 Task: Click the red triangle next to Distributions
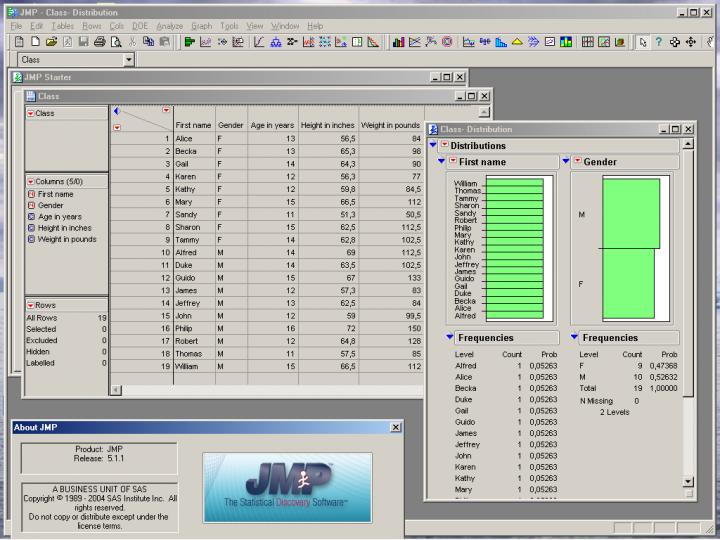click(x=443, y=146)
